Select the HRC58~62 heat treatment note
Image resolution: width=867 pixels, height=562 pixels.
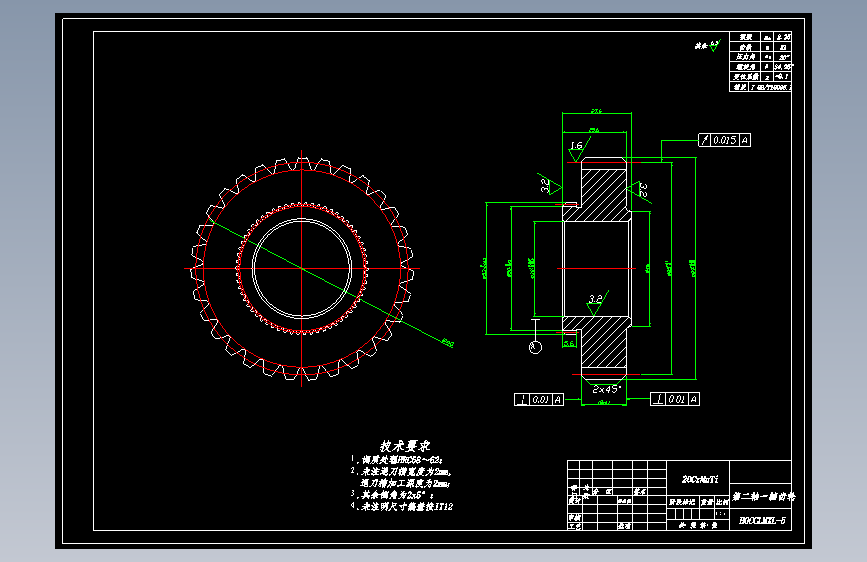tap(397, 460)
